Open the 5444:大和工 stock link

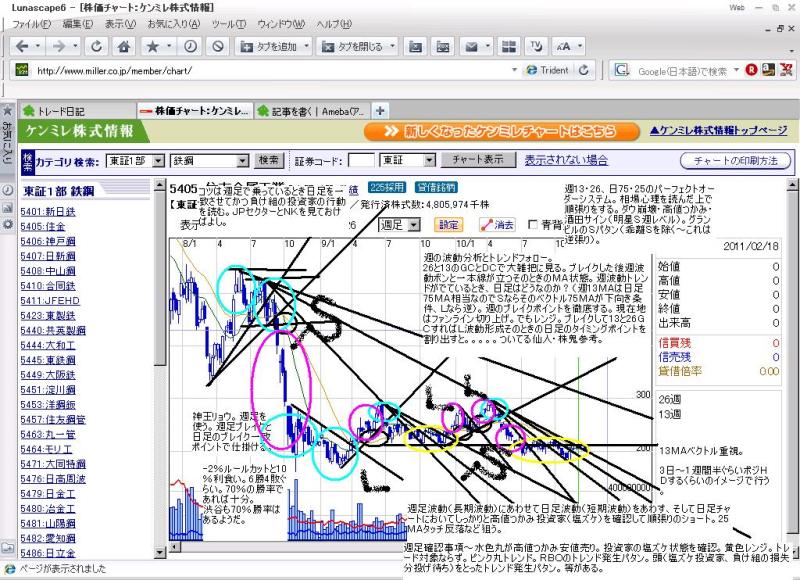48,345
